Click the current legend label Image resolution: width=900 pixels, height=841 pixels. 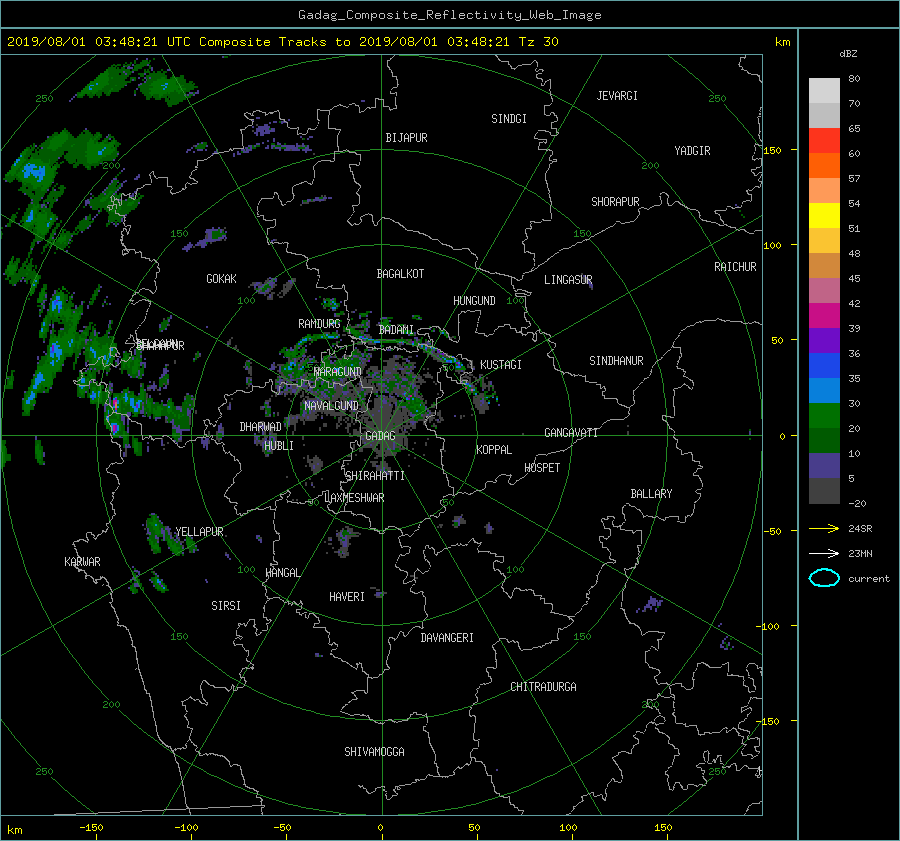869,579
